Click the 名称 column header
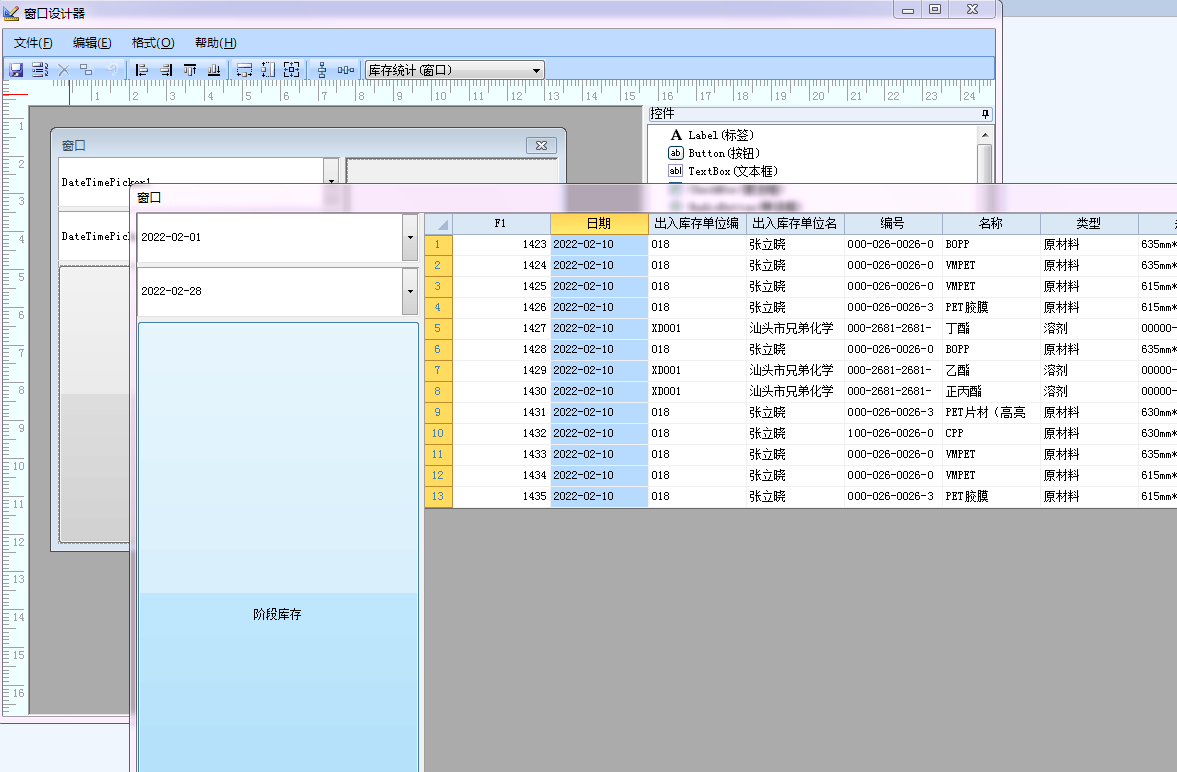Viewport: 1177px width, 772px height. coord(992,224)
